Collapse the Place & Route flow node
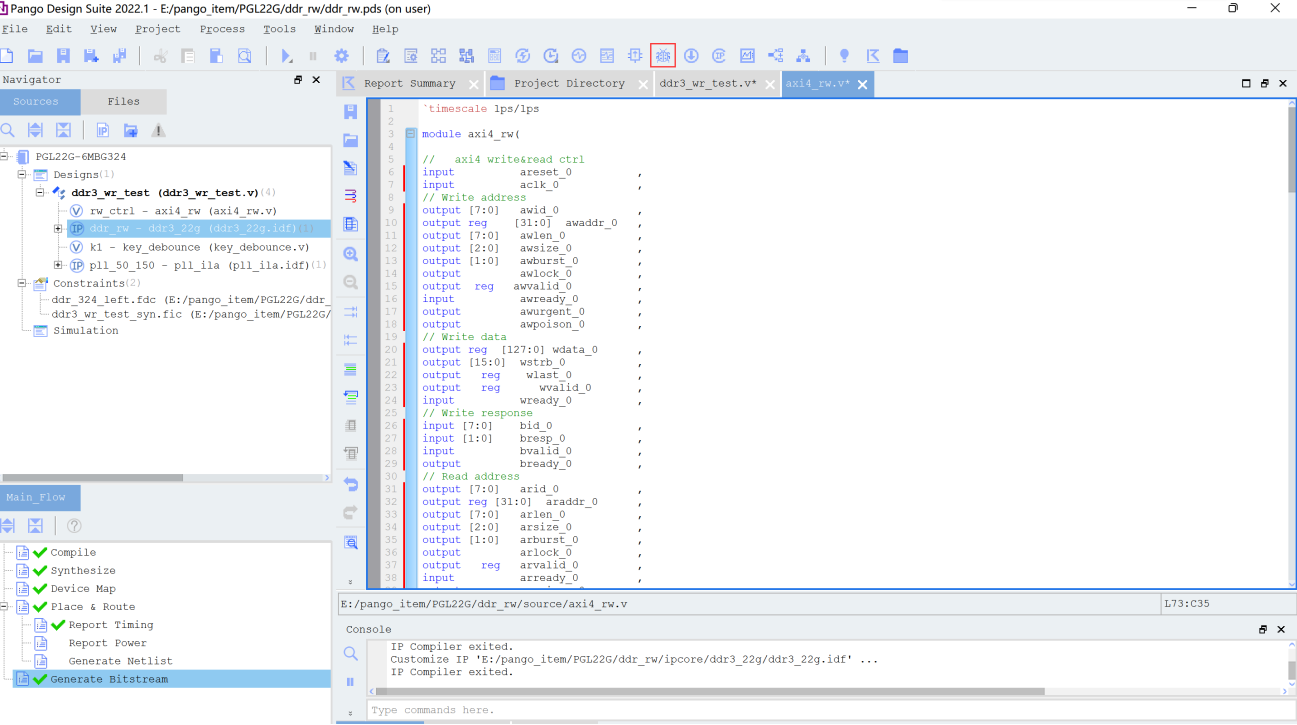 pos(5,606)
